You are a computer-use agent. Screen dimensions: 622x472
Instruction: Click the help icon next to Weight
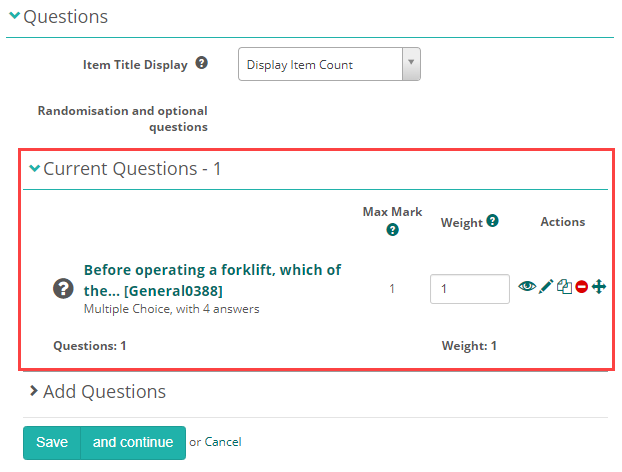[493, 221]
